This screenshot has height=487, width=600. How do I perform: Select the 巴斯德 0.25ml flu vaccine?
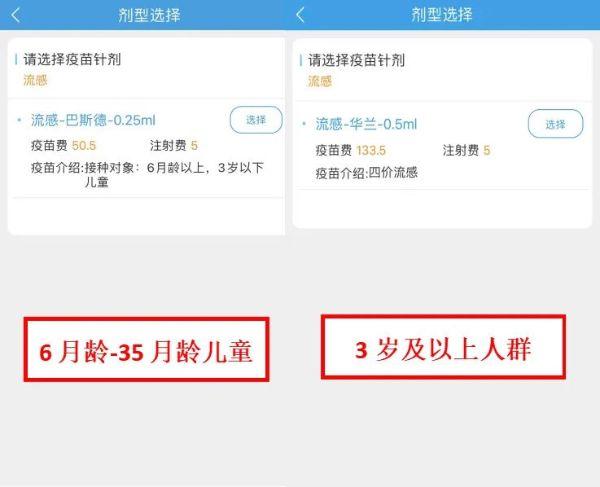[256, 120]
